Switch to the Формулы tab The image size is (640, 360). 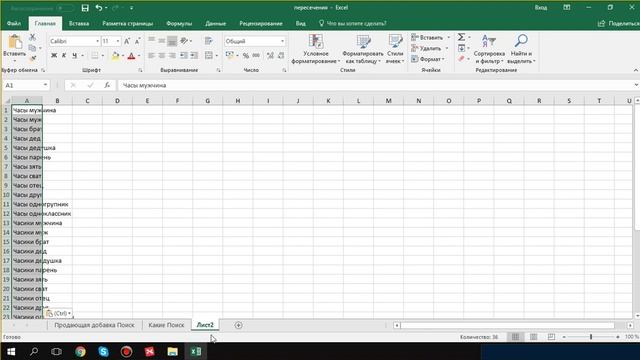click(179, 24)
